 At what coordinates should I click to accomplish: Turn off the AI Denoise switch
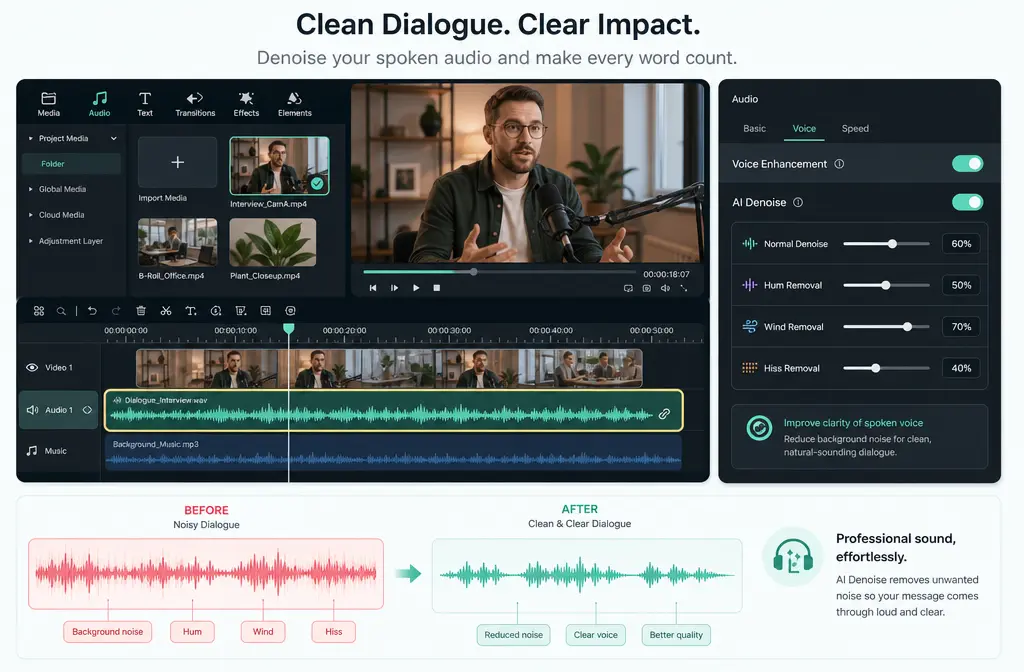(967, 202)
